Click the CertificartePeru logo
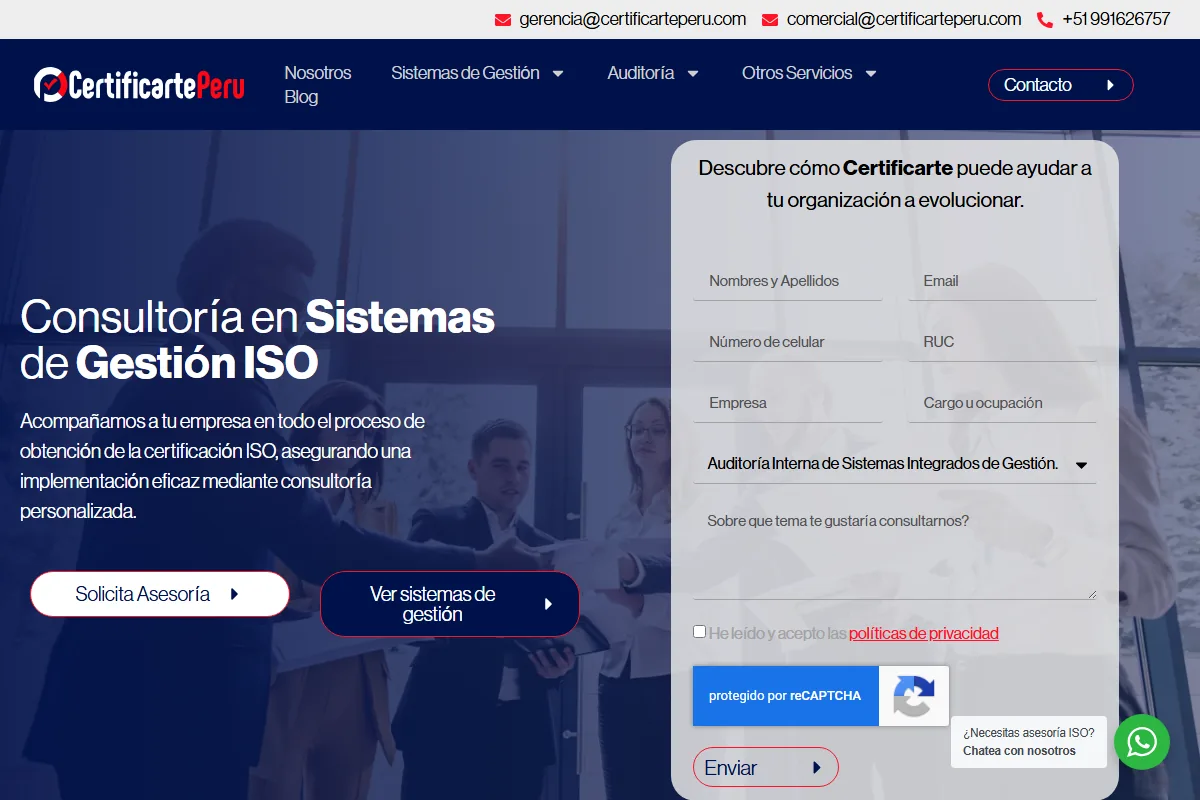The width and height of the screenshot is (1200, 800). [x=139, y=85]
